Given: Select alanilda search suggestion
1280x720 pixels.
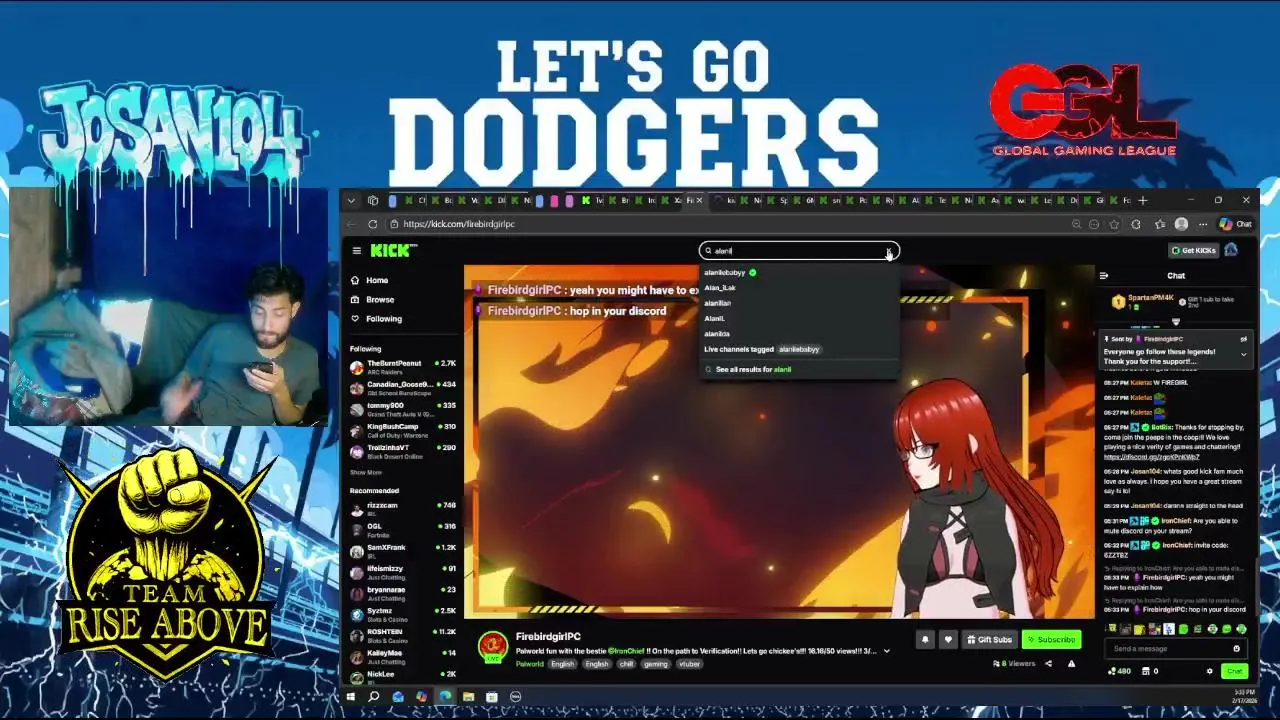Looking at the screenshot, I should [799, 334].
